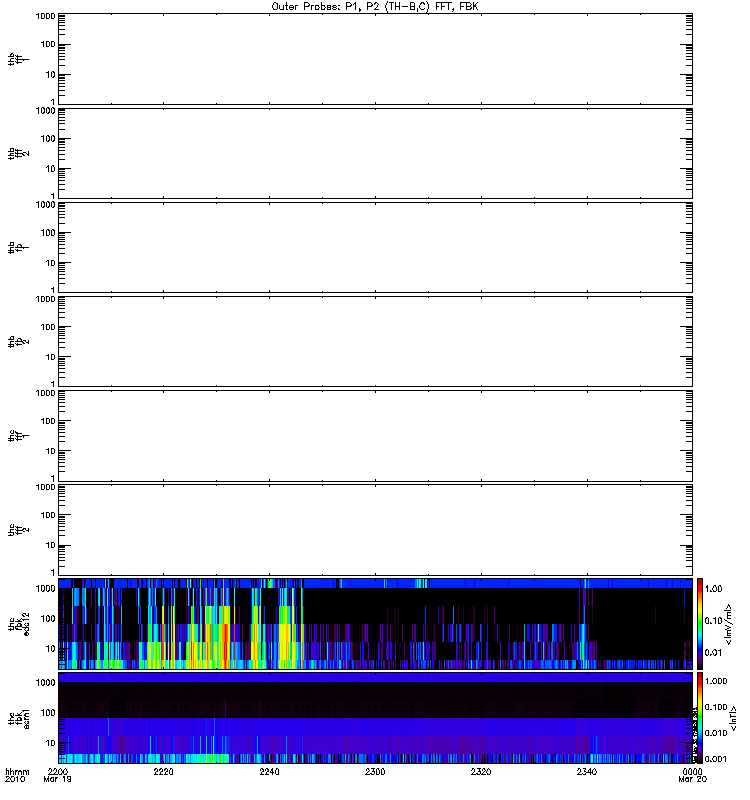Click the "2010" year label
750x800 pixels.
point(15,780)
